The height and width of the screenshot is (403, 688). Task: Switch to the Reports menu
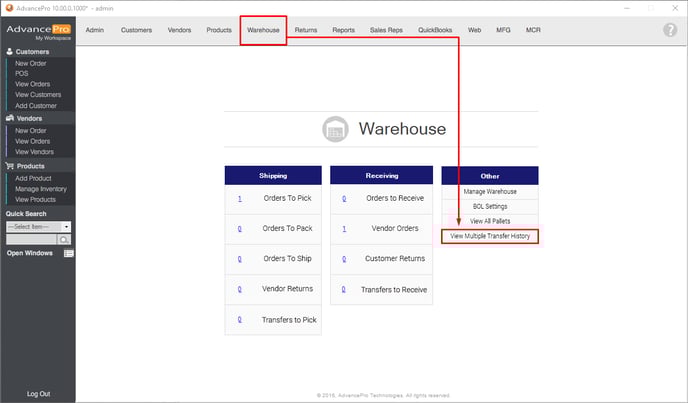pos(343,30)
